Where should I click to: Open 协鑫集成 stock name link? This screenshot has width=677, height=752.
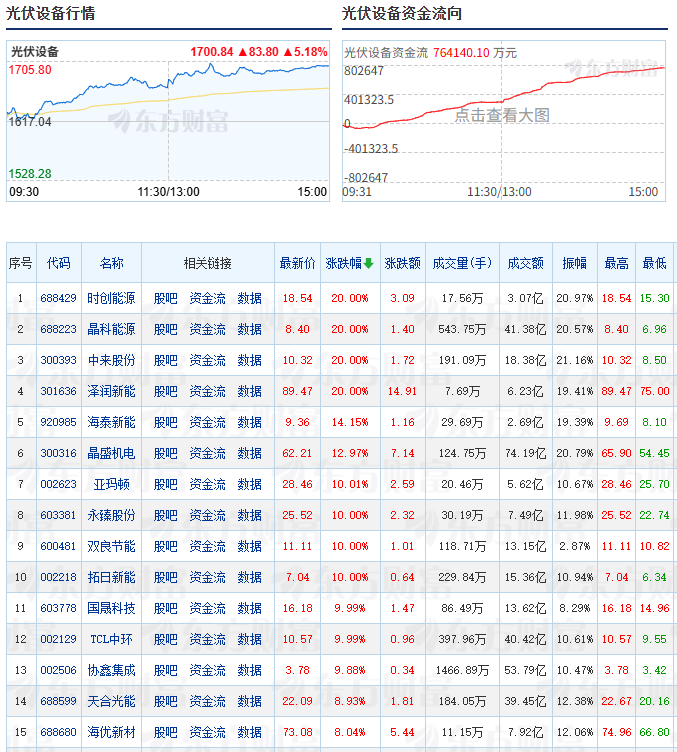coord(111,670)
